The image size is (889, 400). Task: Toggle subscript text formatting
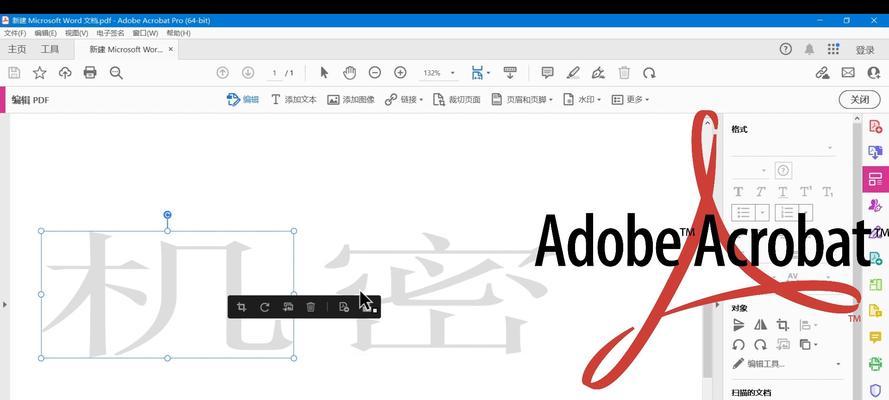[x=828, y=192]
